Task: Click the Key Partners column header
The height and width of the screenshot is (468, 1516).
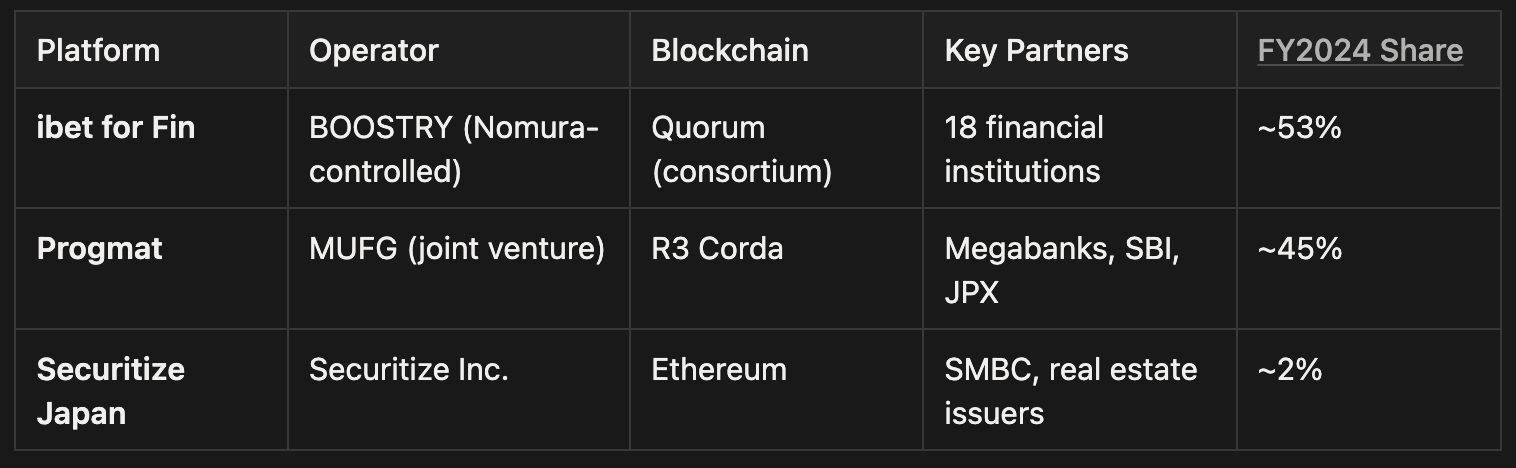Action: pyautogui.click(x=1036, y=51)
